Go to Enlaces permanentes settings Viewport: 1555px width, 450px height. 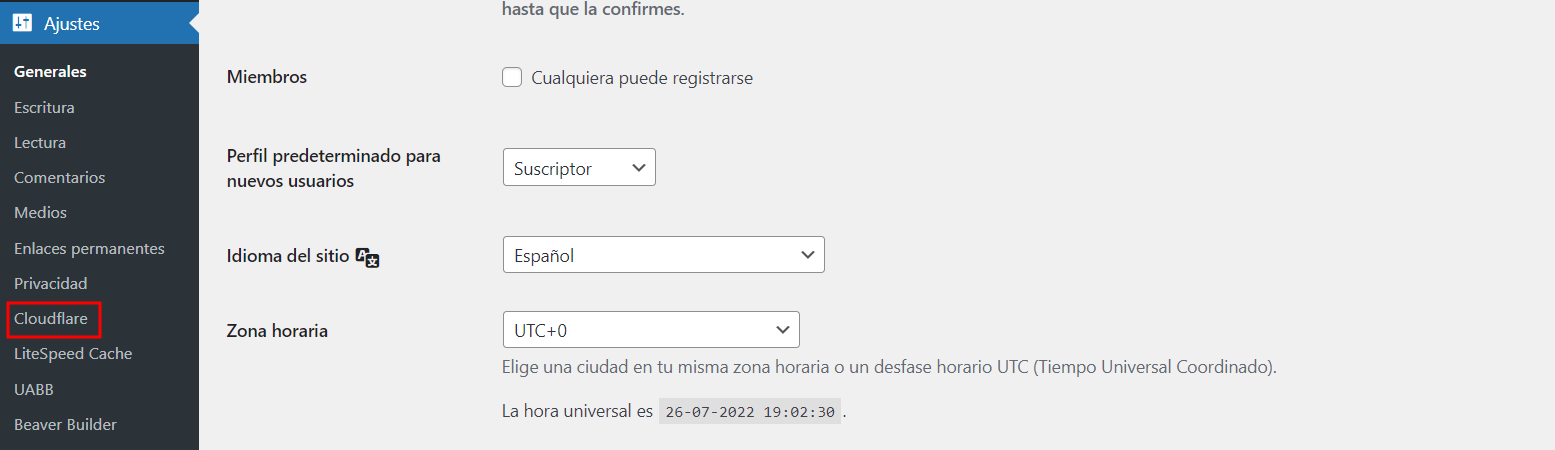click(x=89, y=248)
